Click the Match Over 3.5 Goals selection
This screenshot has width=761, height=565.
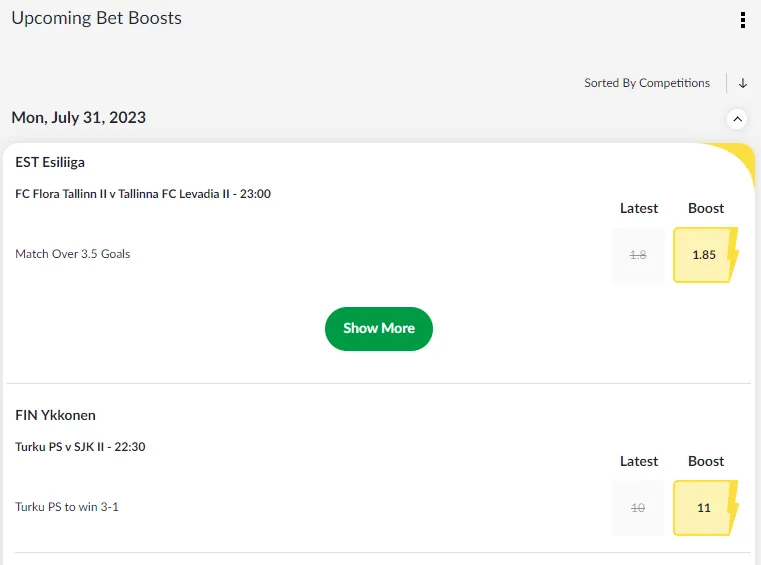[x=73, y=254]
